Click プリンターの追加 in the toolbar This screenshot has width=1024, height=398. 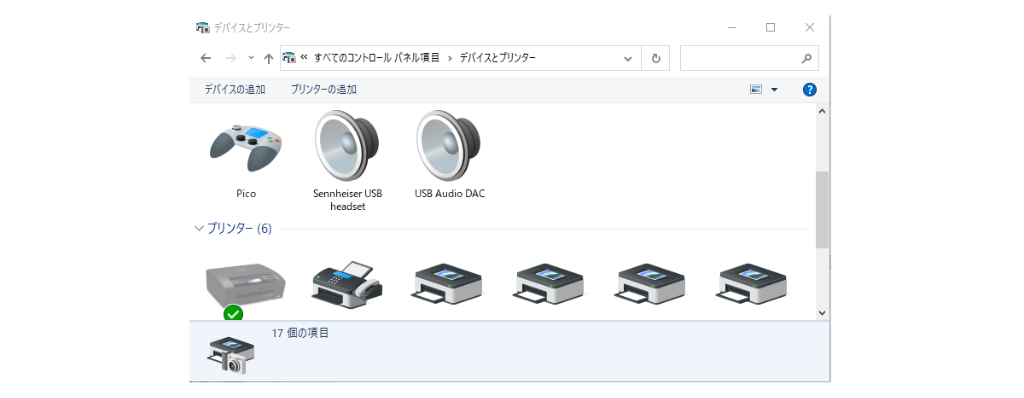(x=323, y=90)
